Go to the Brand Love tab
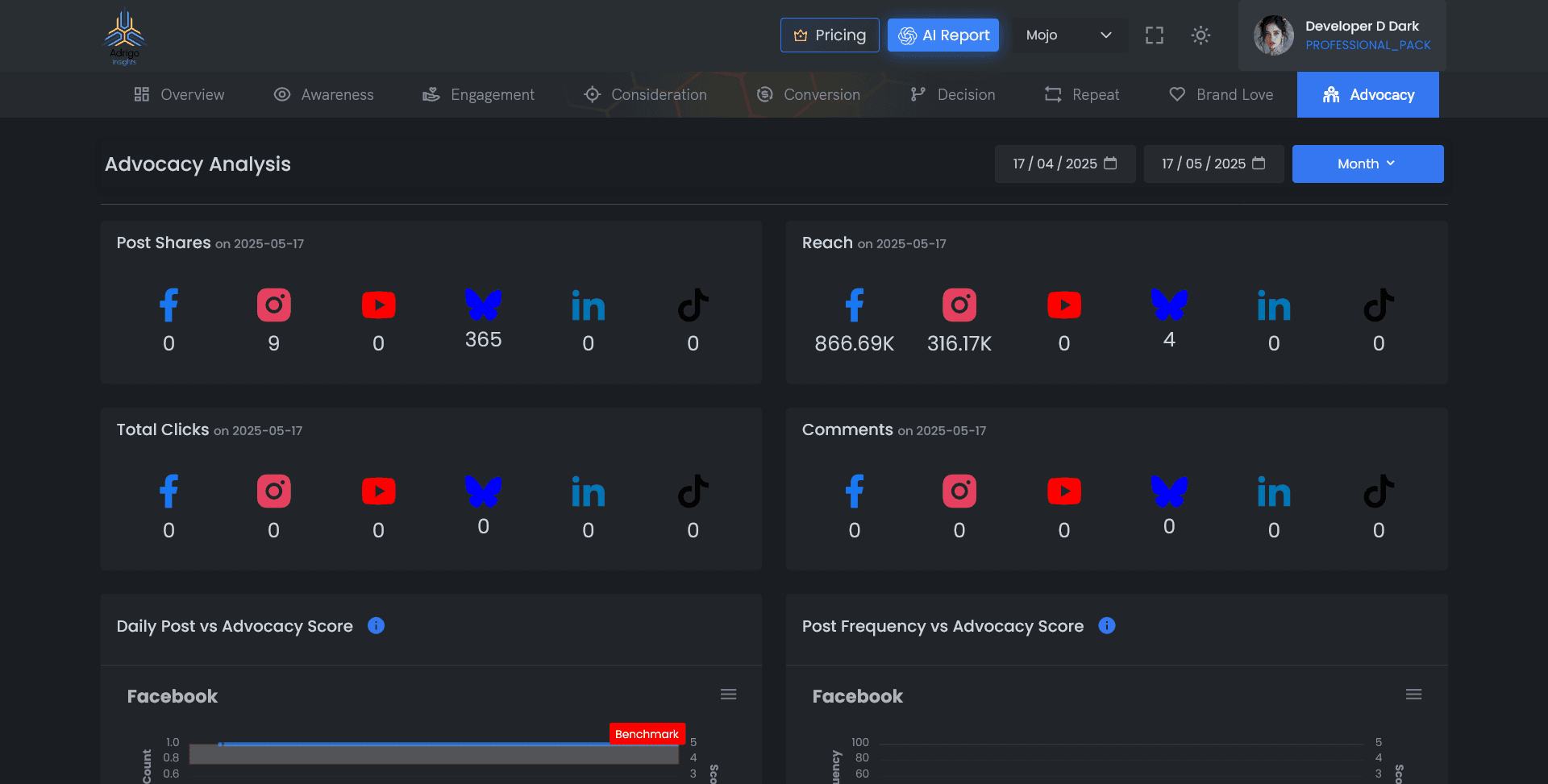 click(x=1221, y=95)
